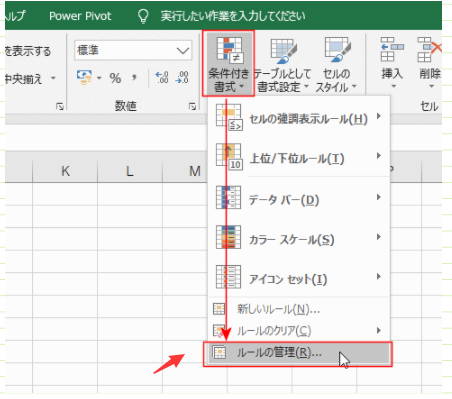Select 上位/下位ルール(T) menu item
Screen dimensions: 452x399
[298, 157]
